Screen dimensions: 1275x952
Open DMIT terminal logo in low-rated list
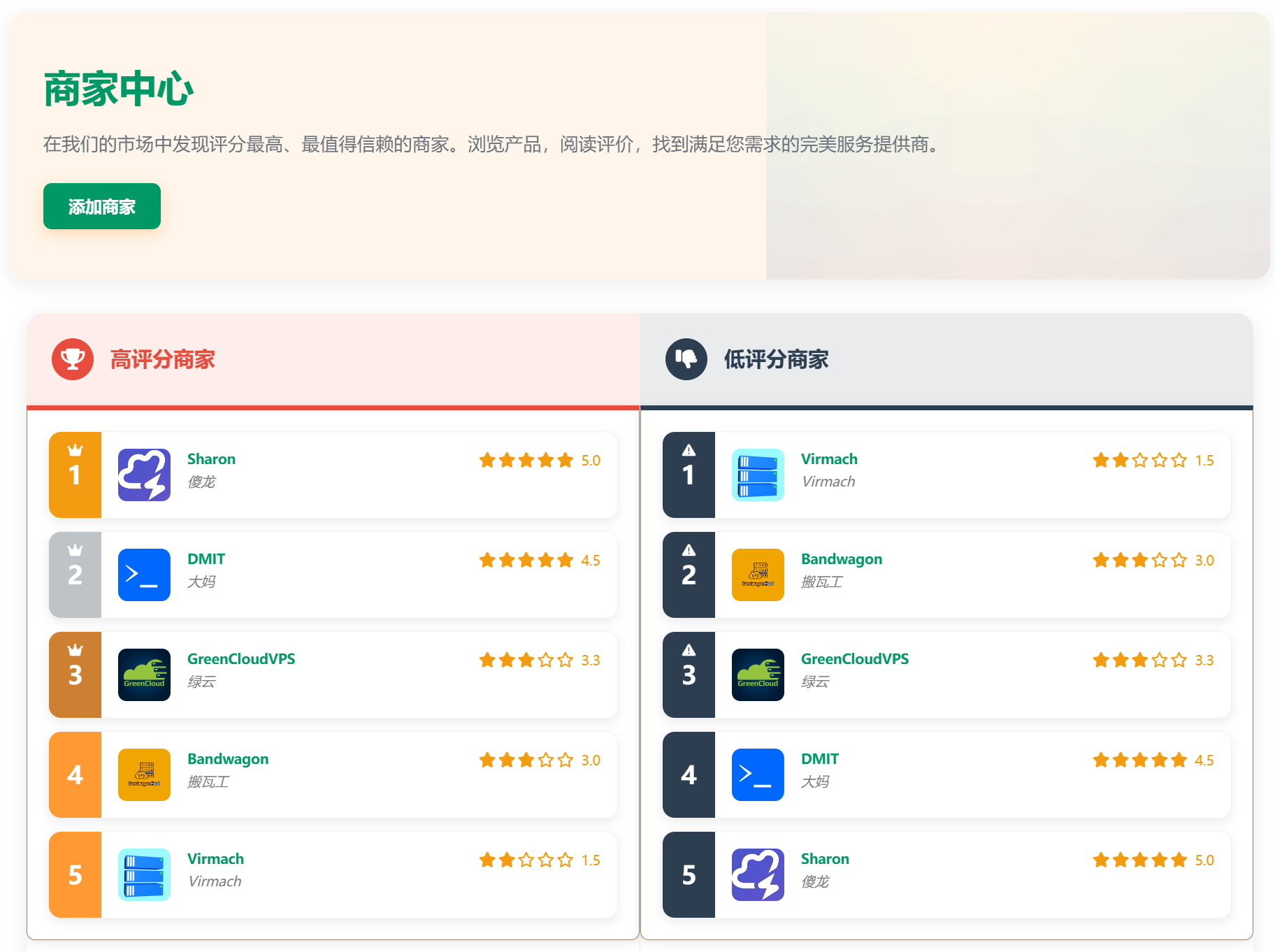[x=758, y=774]
